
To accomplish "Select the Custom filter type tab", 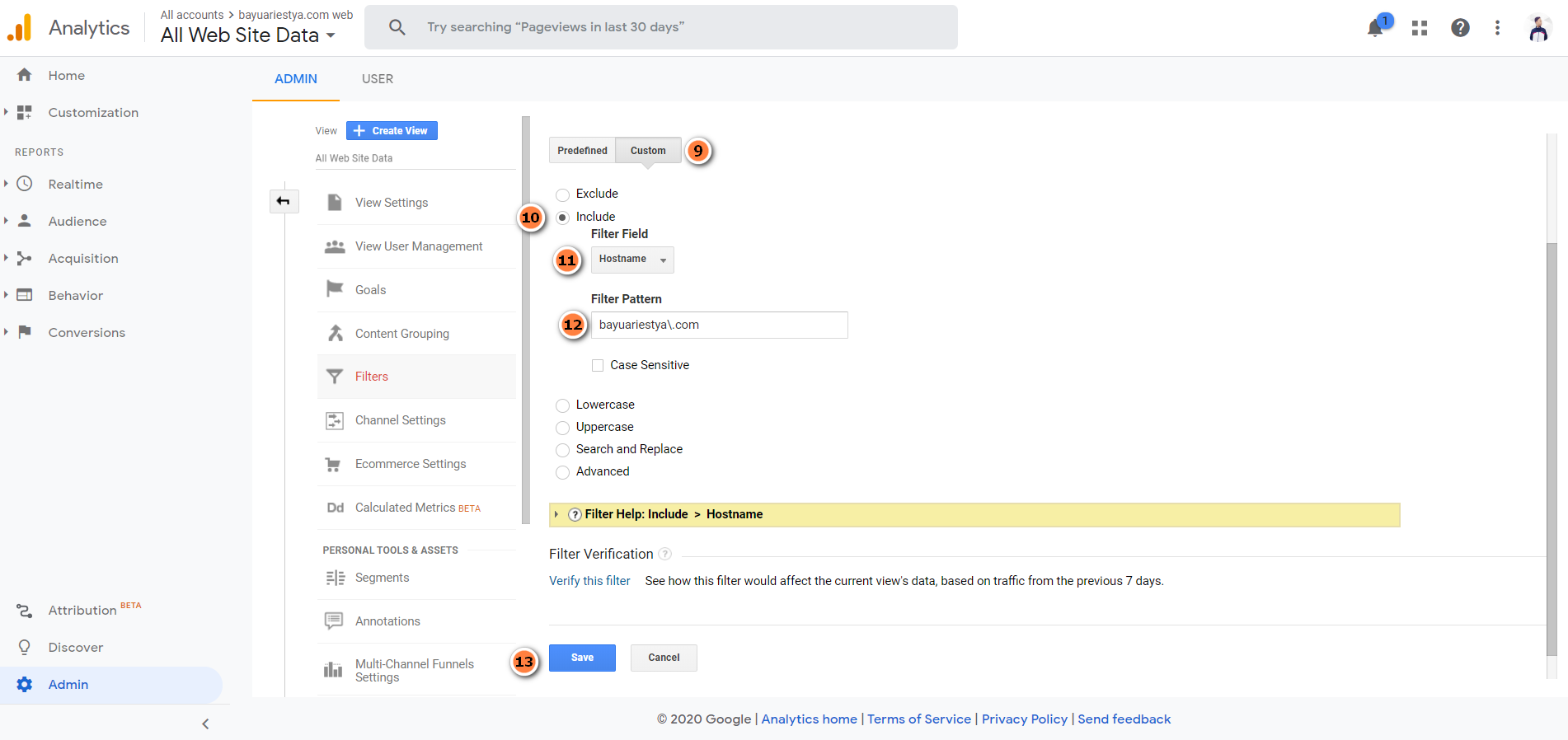I will pos(648,150).
